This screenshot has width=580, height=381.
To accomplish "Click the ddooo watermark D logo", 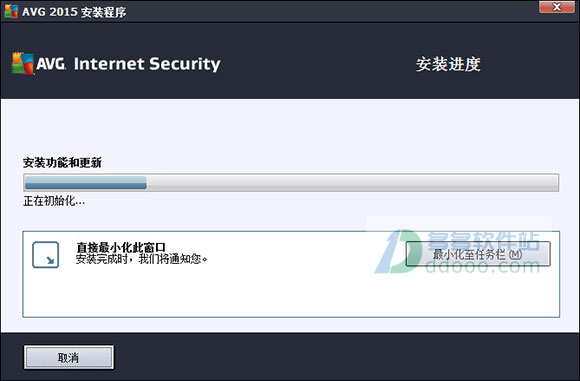I will (x=398, y=252).
